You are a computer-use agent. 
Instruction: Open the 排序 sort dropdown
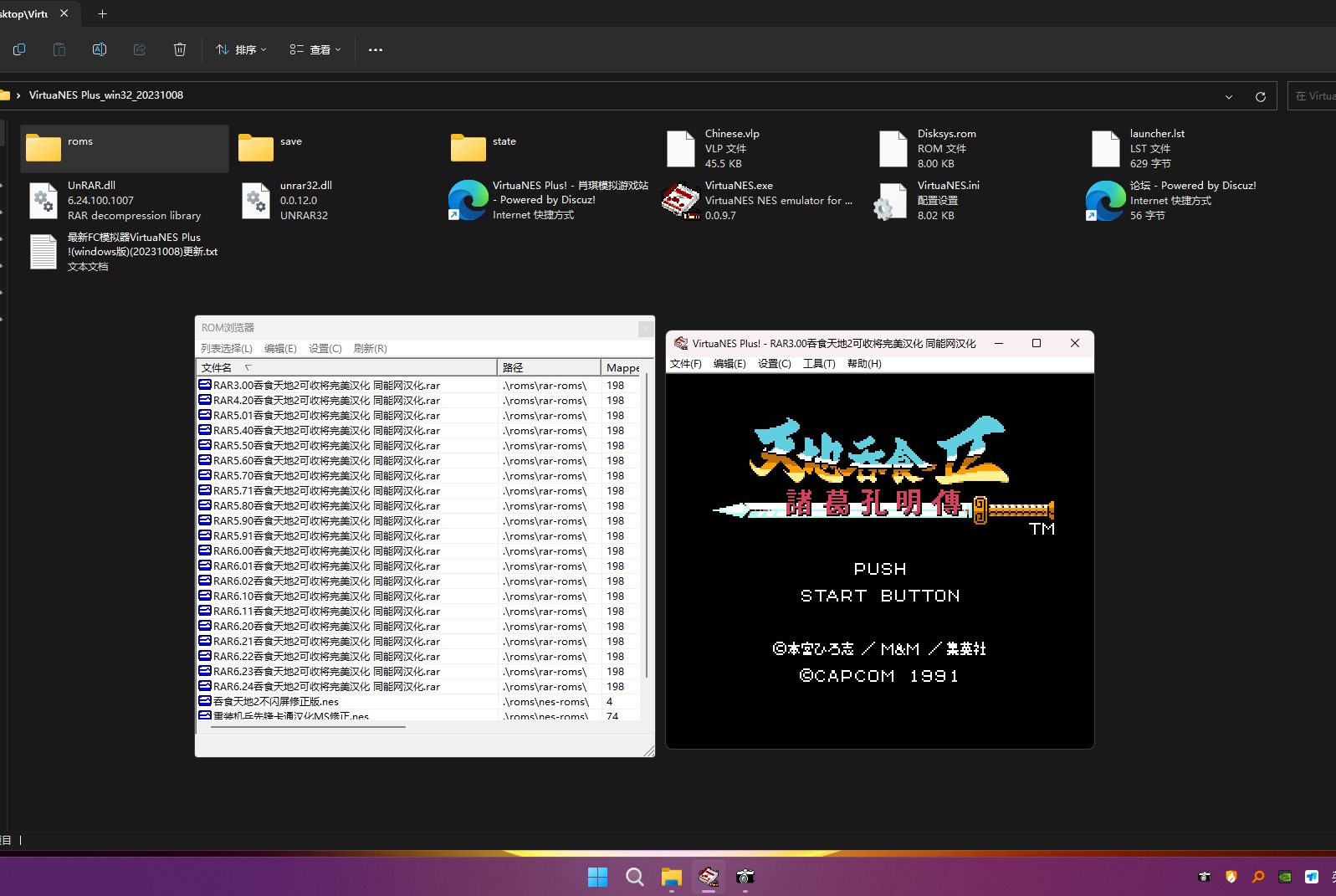tap(241, 49)
